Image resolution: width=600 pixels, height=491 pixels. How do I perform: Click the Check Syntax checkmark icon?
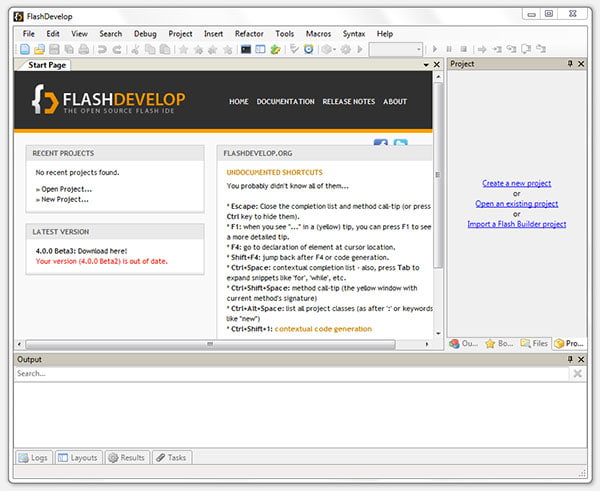pos(294,49)
